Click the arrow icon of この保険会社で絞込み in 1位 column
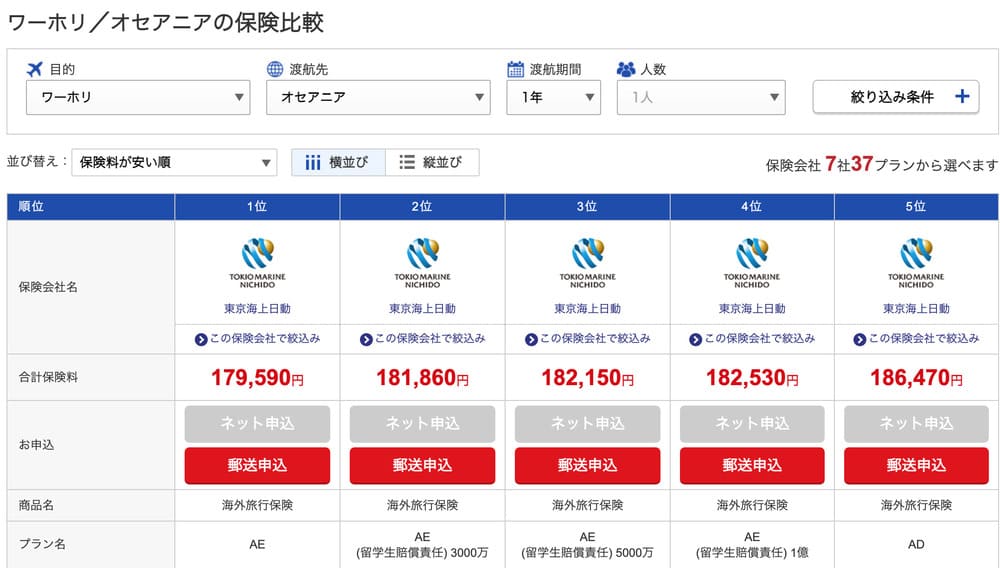Viewport: 1000px width, 568px height. [x=201, y=339]
